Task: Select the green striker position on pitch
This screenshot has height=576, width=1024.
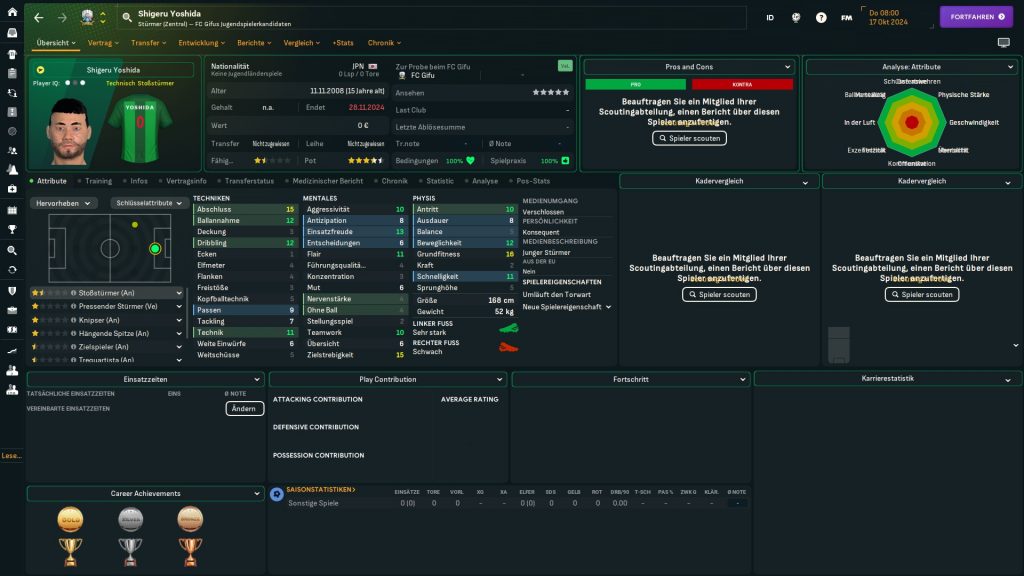Action: pos(155,248)
